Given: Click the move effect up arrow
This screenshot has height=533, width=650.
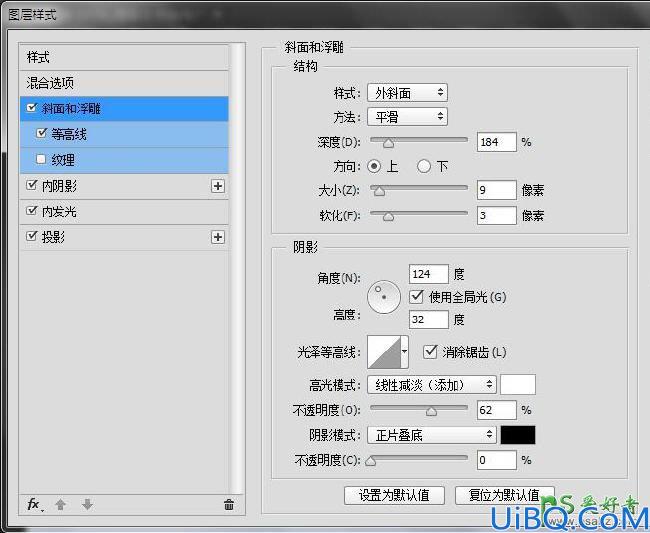Looking at the screenshot, I should tap(61, 504).
